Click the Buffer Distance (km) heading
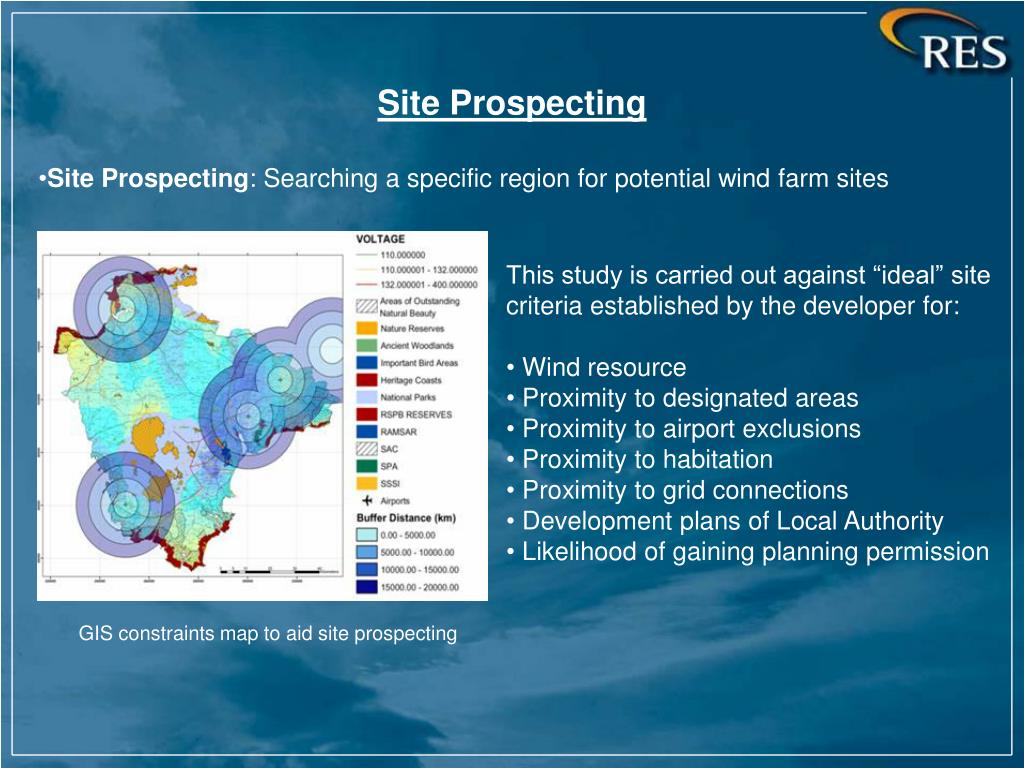Viewport: 1024px width, 768px height. [406, 518]
